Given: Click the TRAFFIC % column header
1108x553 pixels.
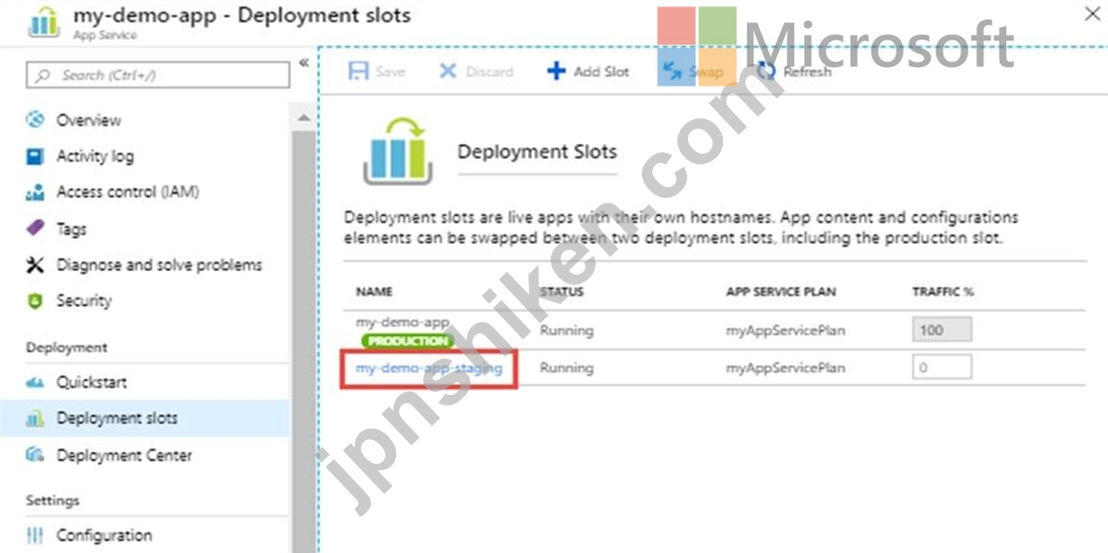Looking at the screenshot, I should 943,292.
